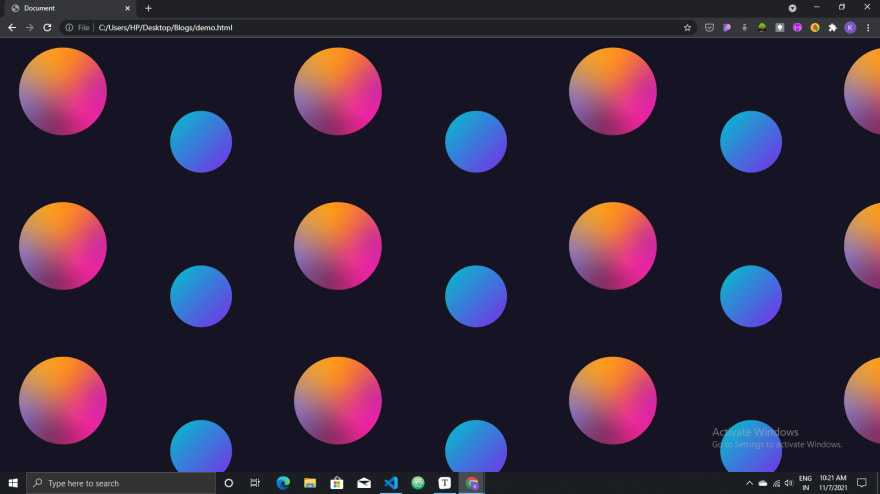880x494 pixels.
Task: Reload the demo.html page
Action: (x=47, y=28)
